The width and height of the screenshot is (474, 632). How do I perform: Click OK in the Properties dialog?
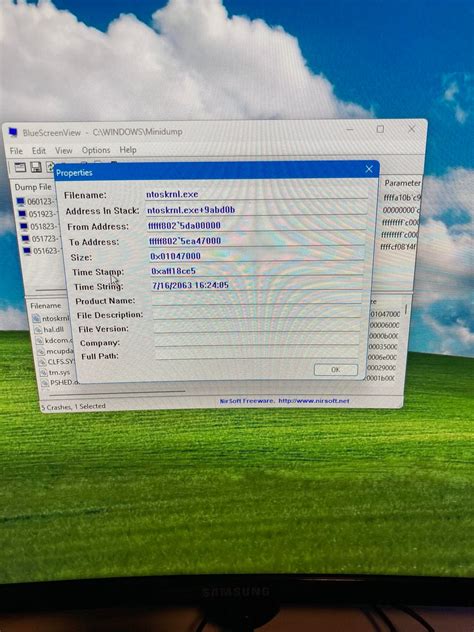[336, 370]
